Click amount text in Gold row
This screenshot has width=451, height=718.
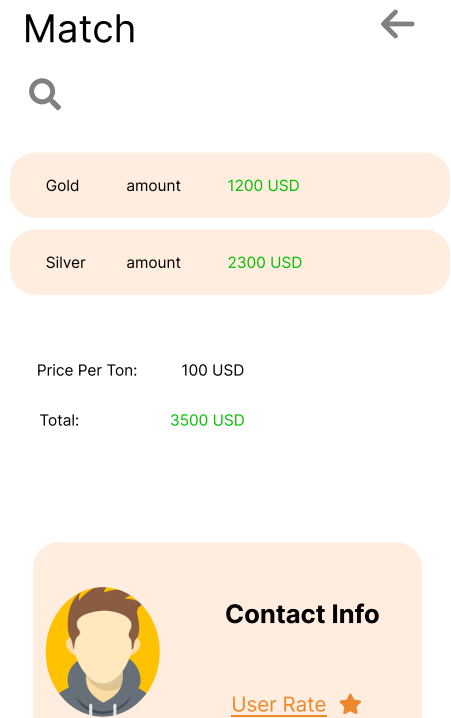153,185
